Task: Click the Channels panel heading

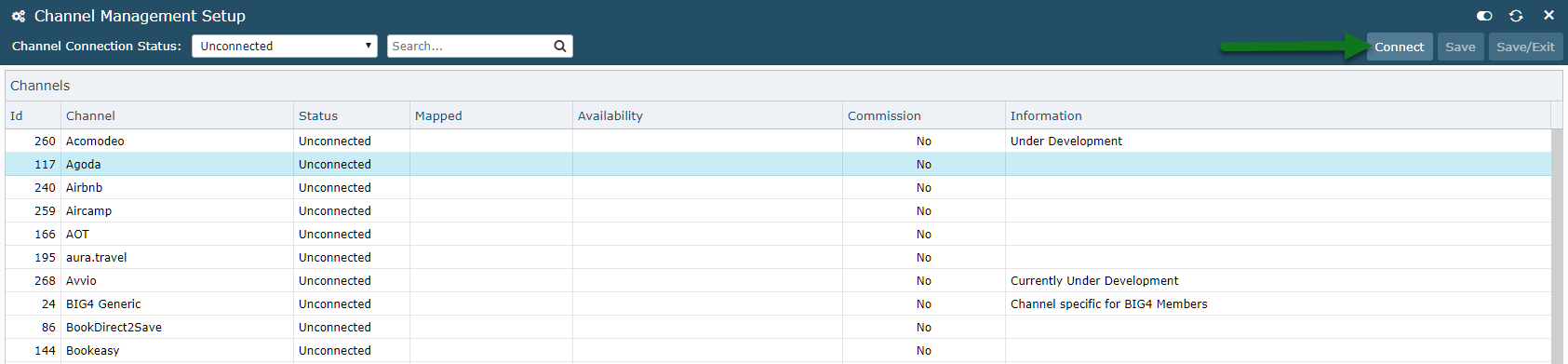Action: [x=40, y=86]
